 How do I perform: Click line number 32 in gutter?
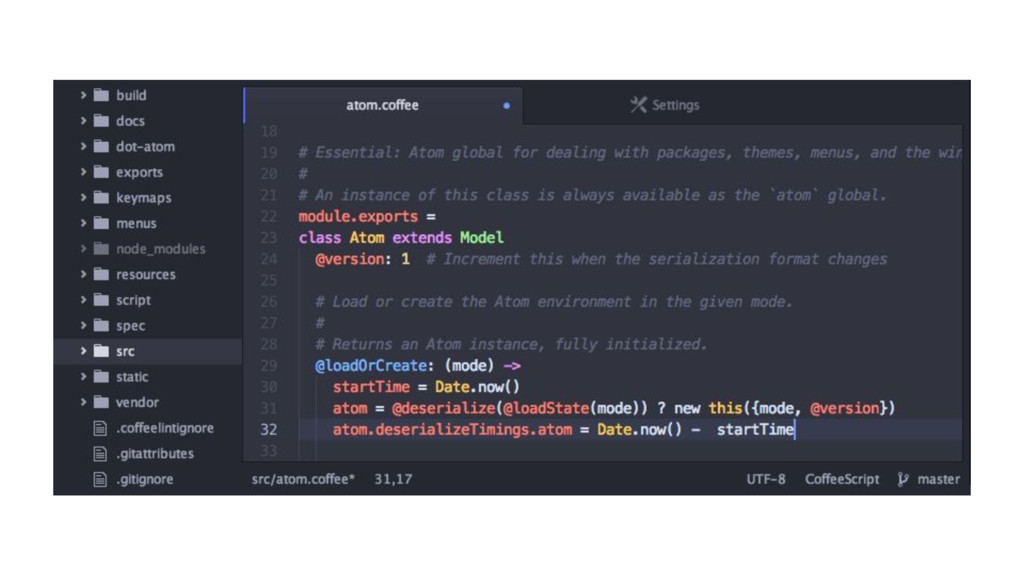click(x=269, y=430)
